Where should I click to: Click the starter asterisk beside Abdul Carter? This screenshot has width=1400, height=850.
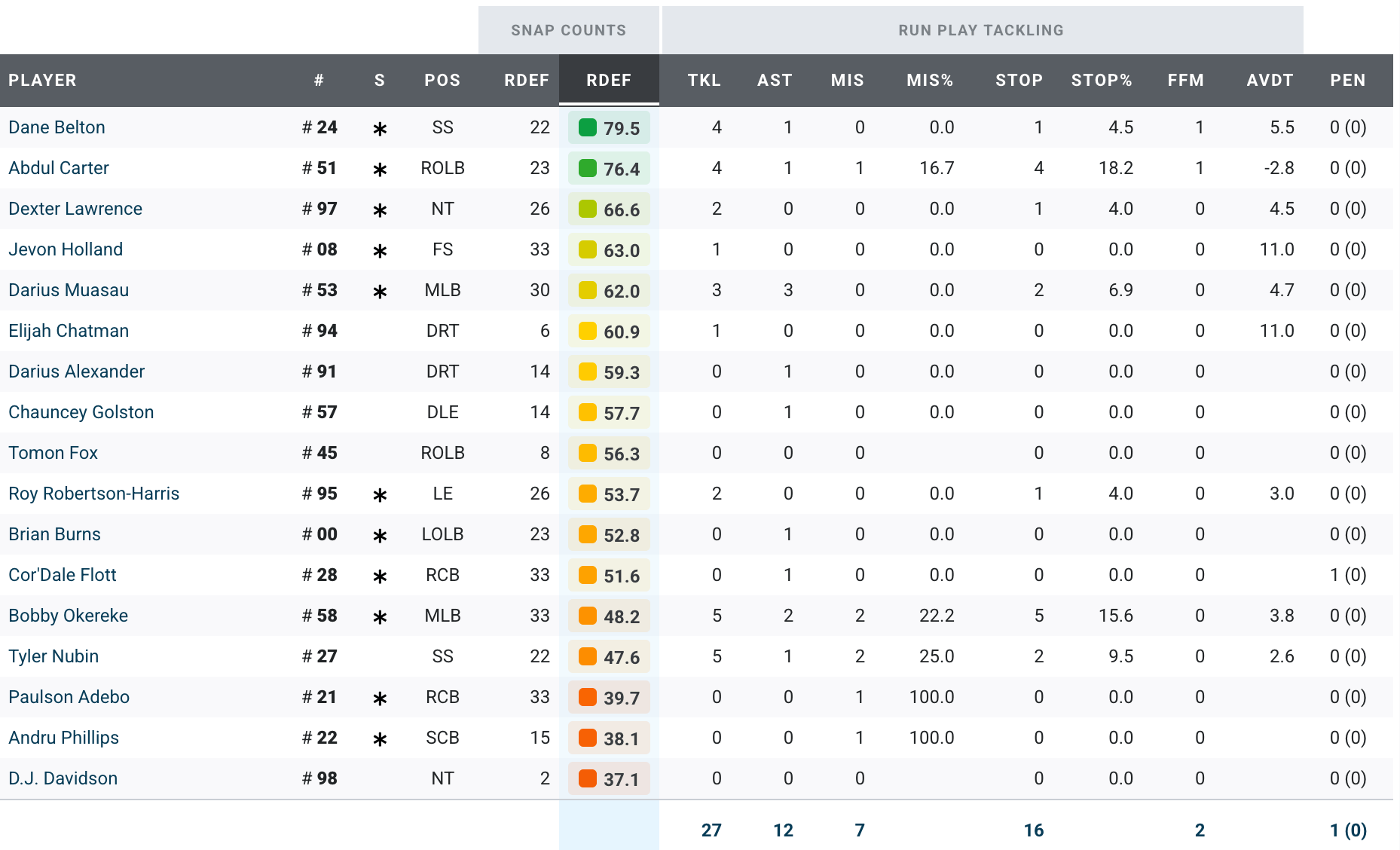point(380,170)
